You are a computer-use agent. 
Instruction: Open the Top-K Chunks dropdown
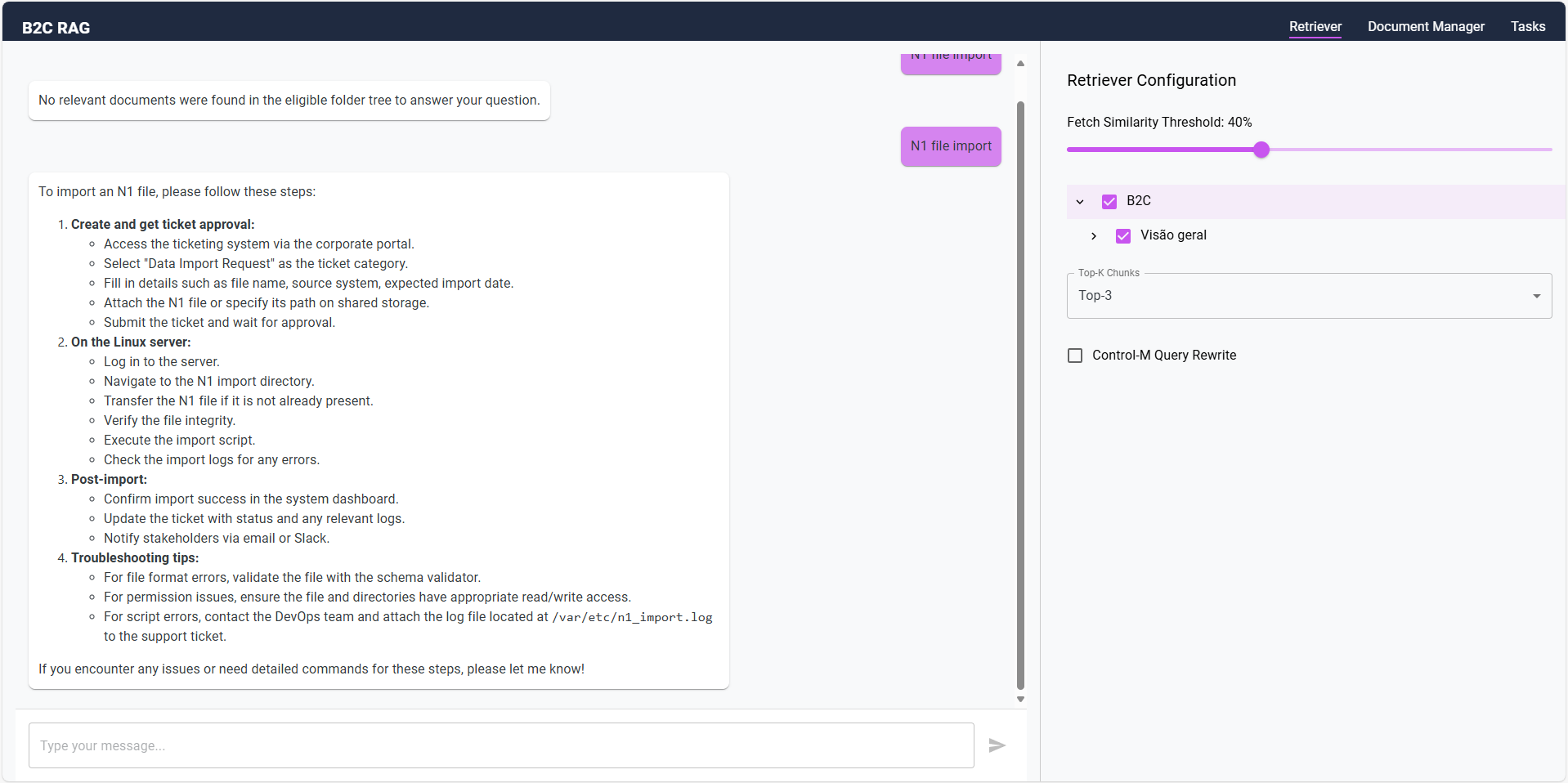coord(1309,296)
